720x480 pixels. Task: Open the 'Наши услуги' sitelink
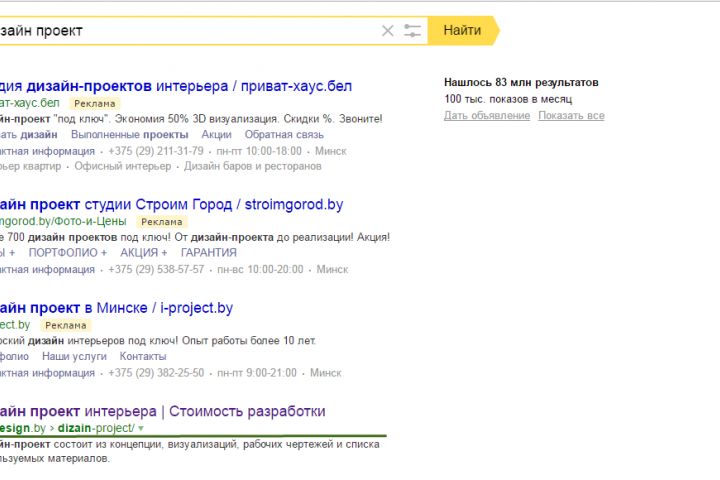point(74,356)
